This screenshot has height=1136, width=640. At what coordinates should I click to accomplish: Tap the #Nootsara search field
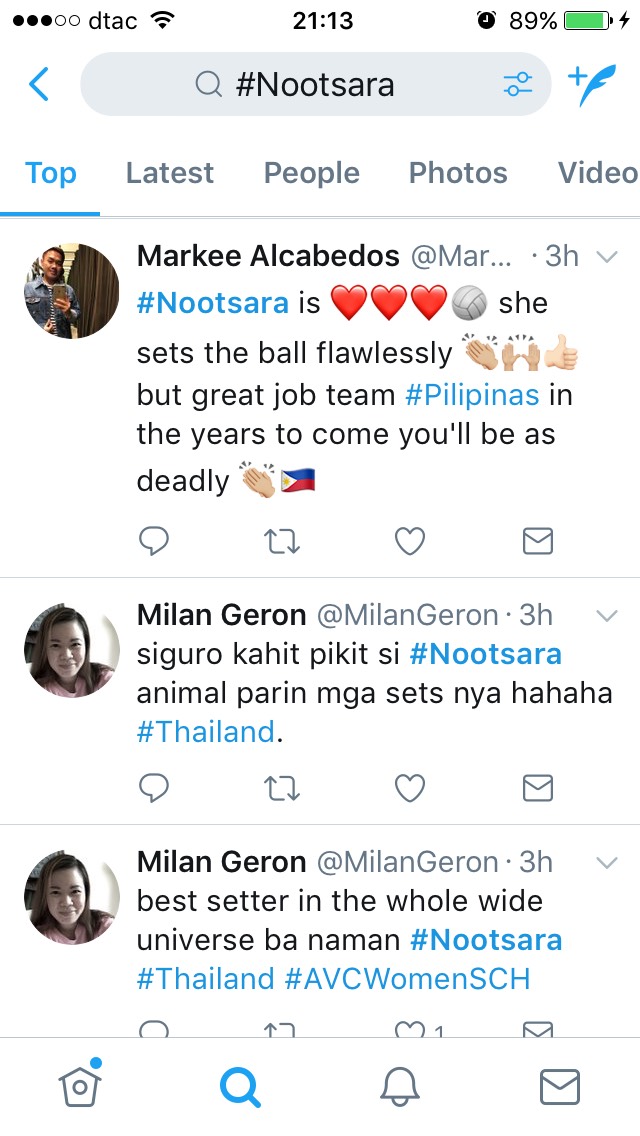315,85
